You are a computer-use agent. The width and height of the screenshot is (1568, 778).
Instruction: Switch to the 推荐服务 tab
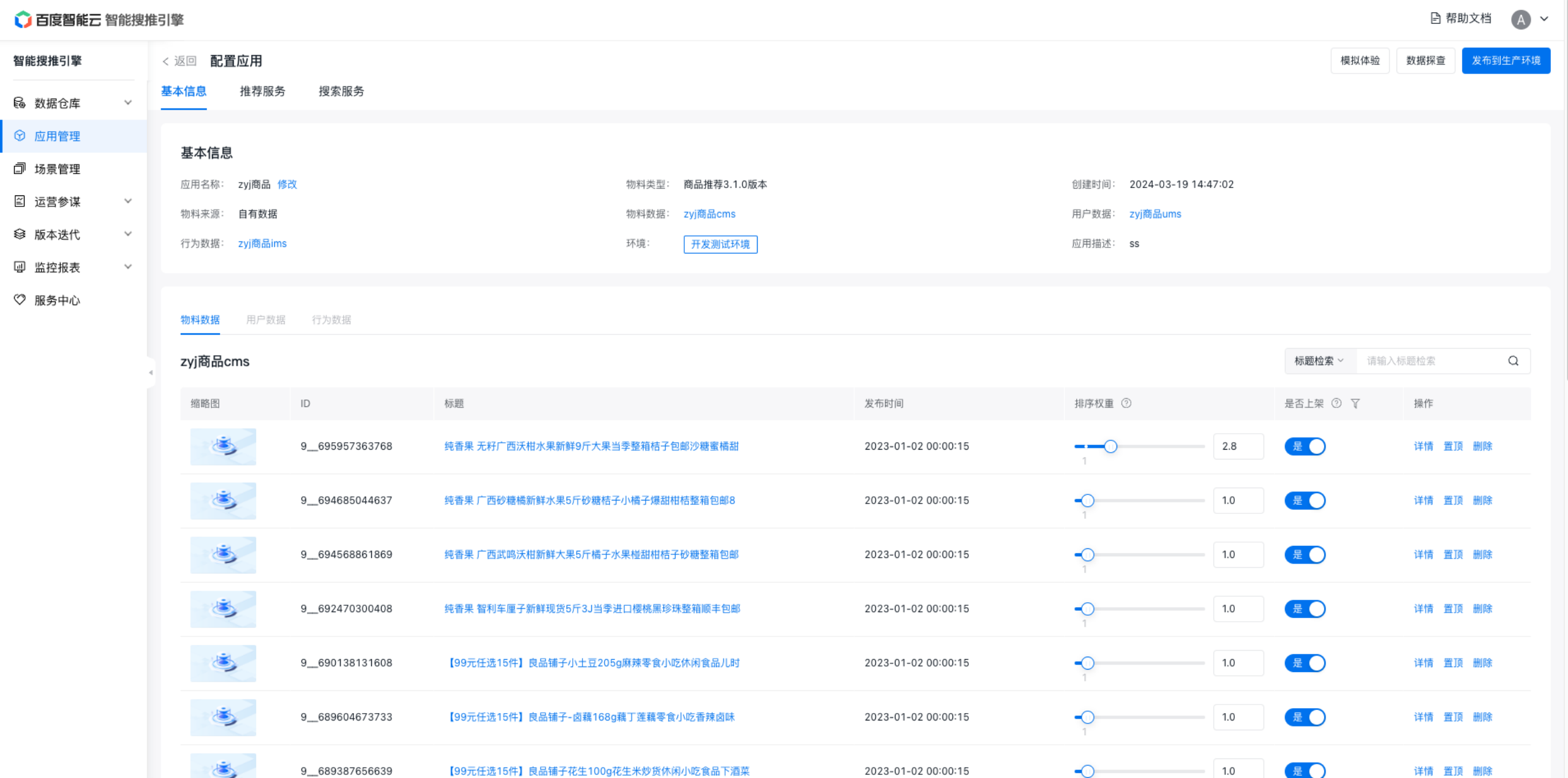(x=262, y=91)
